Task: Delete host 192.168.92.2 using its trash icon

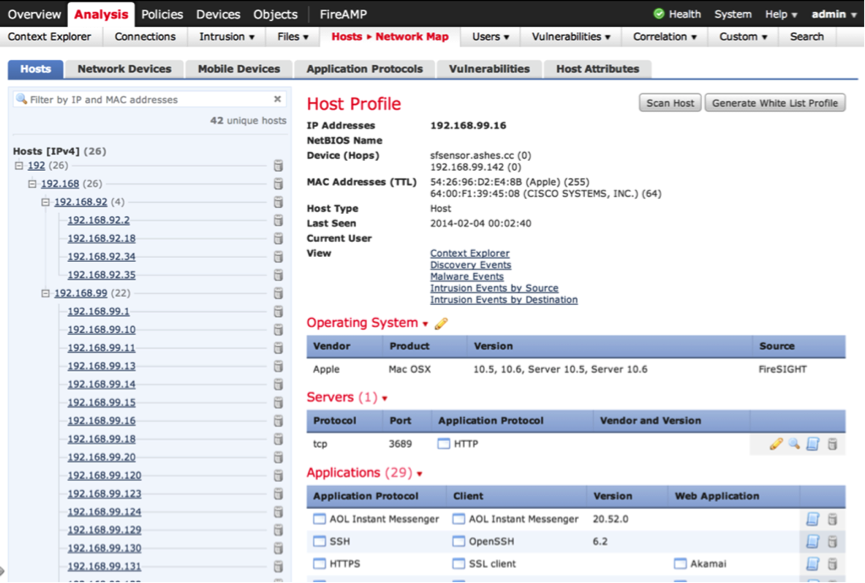Action: coord(279,220)
